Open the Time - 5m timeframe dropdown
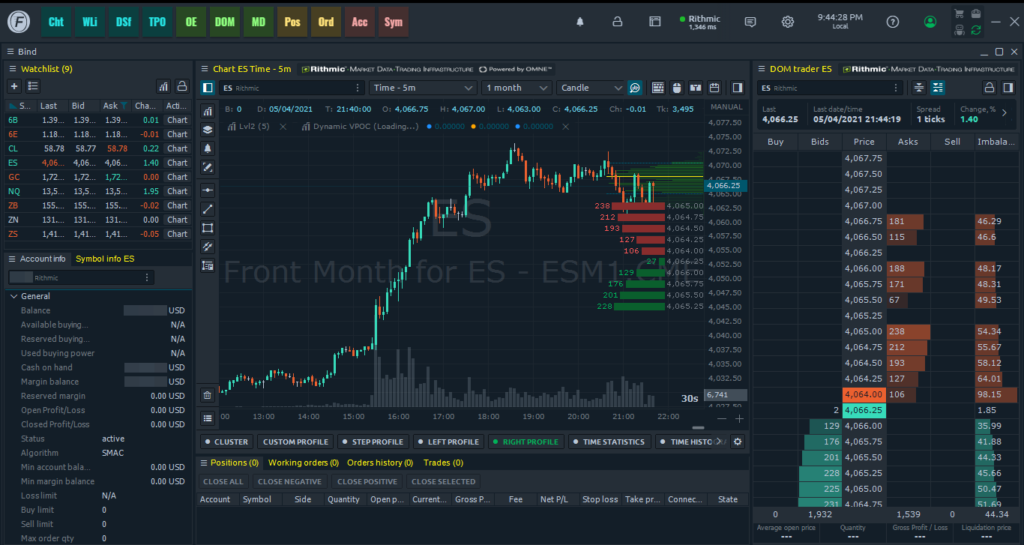 421,88
